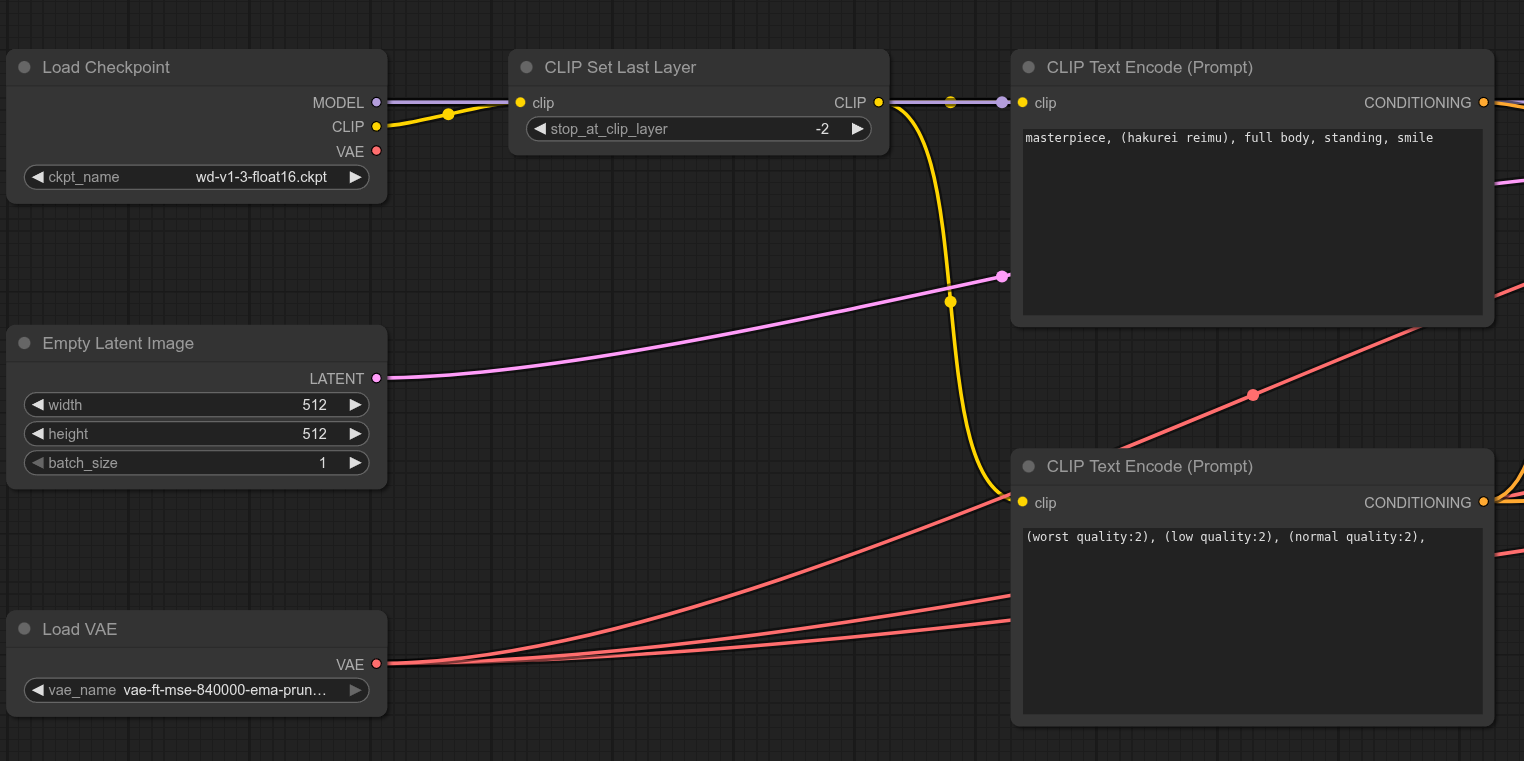Decrease batch_size using its left arrow

click(38, 463)
